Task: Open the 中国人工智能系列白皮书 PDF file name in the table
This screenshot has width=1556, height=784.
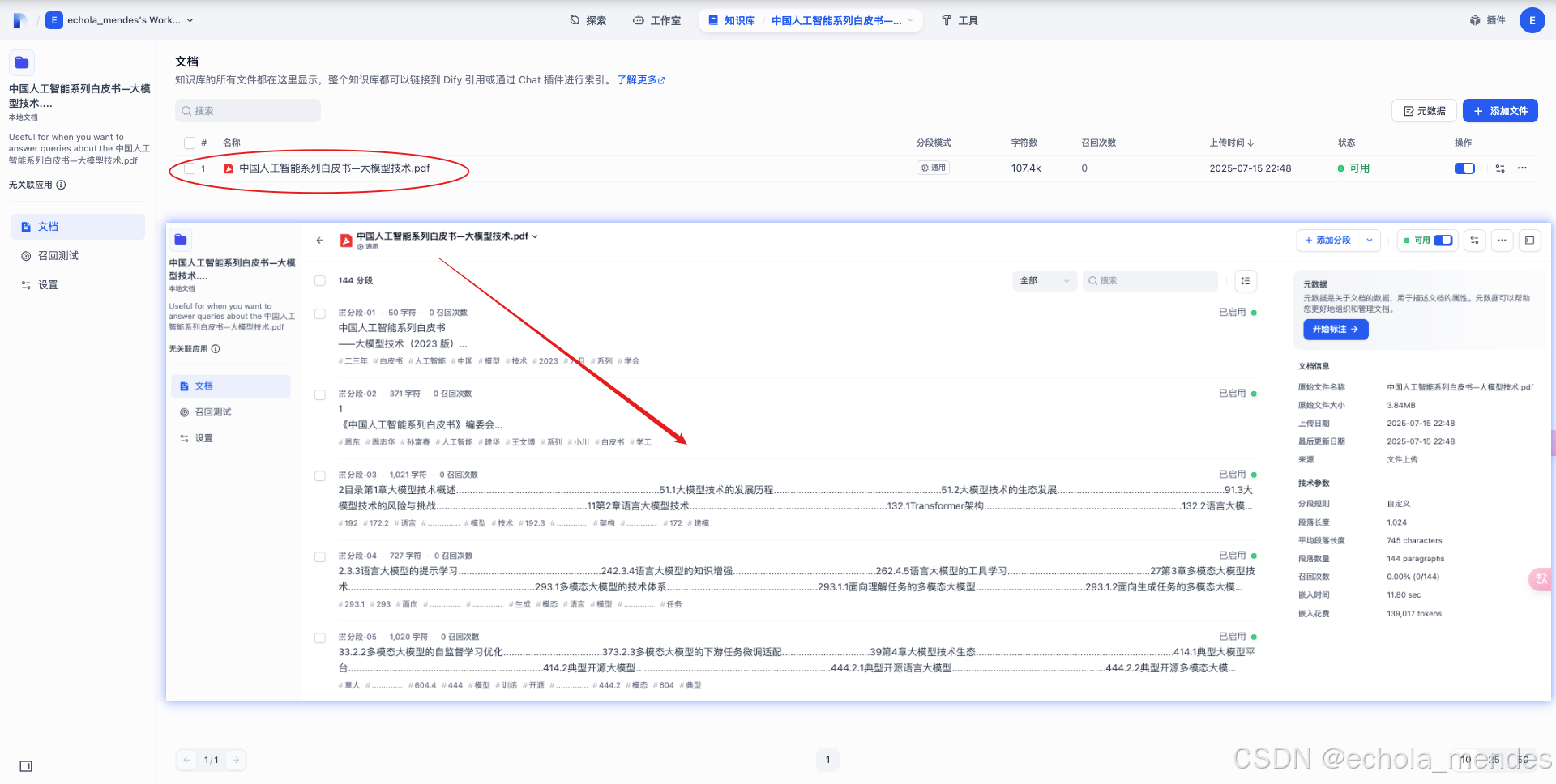Action: [334, 168]
